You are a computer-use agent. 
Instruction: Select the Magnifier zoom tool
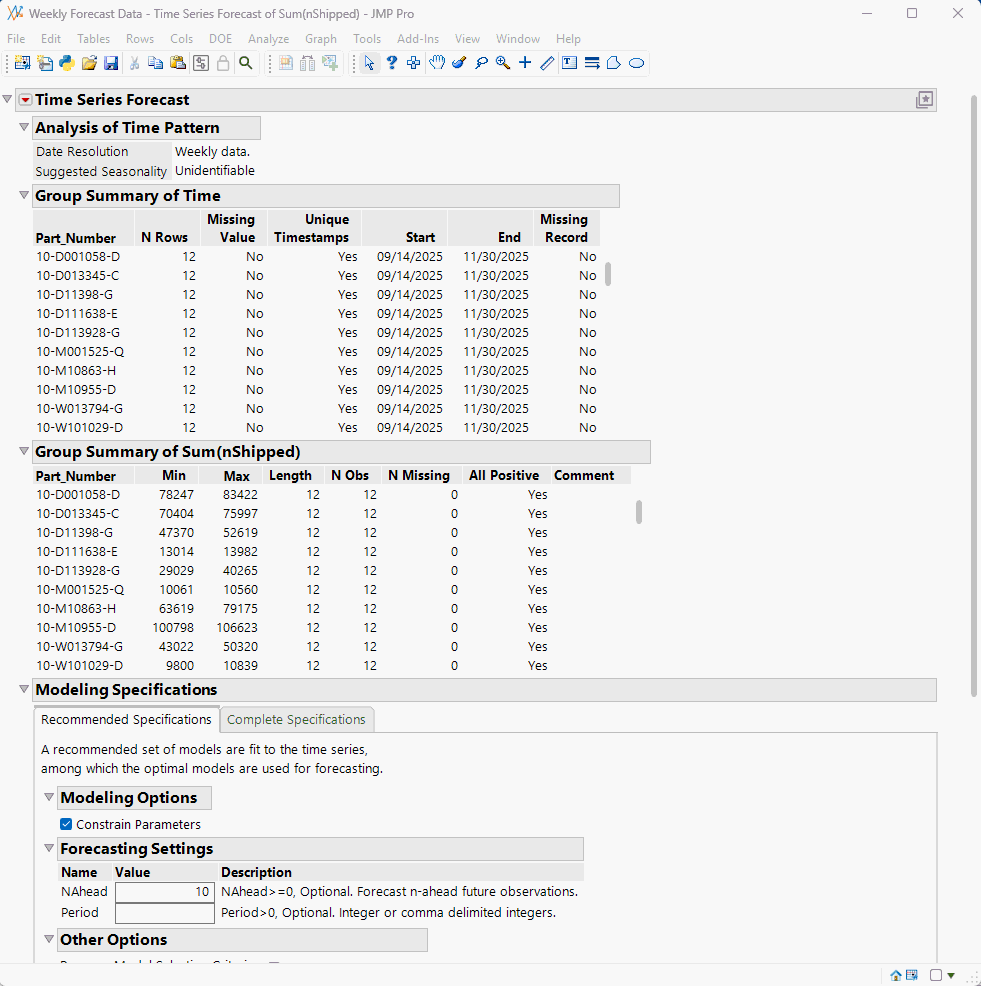pos(503,63)
